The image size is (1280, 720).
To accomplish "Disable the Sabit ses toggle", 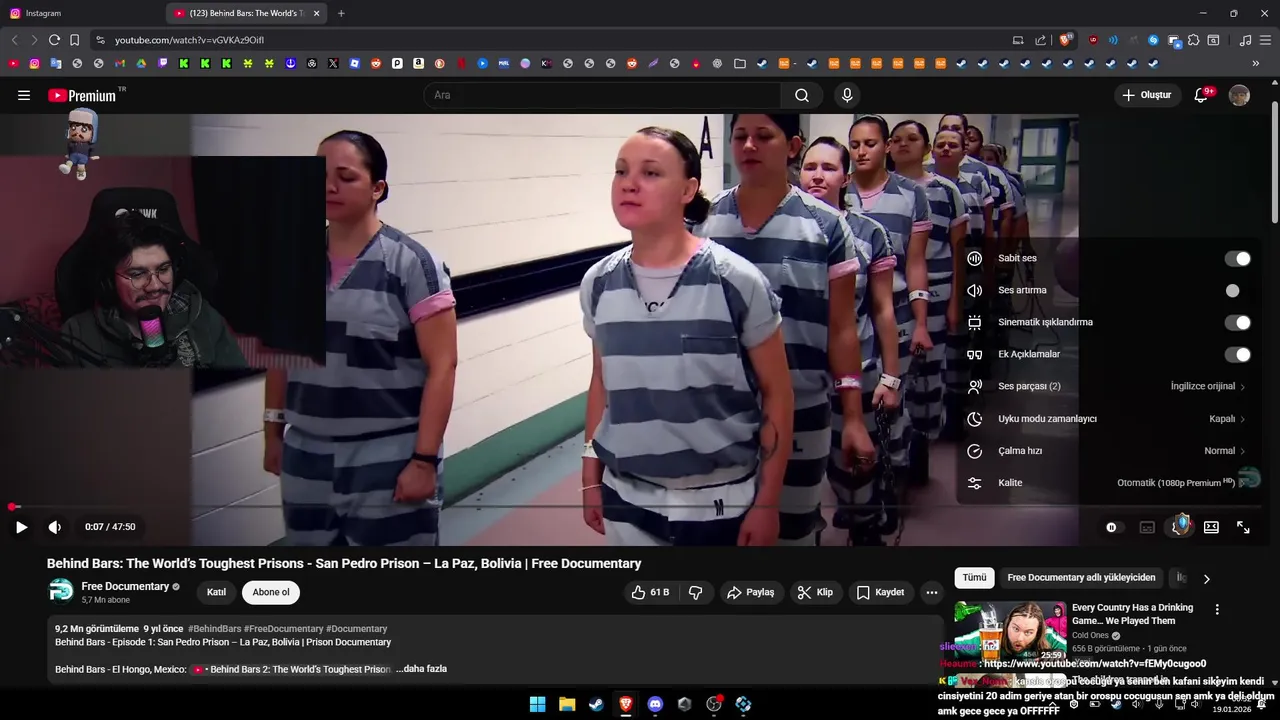I will (x=1237, y=258).
